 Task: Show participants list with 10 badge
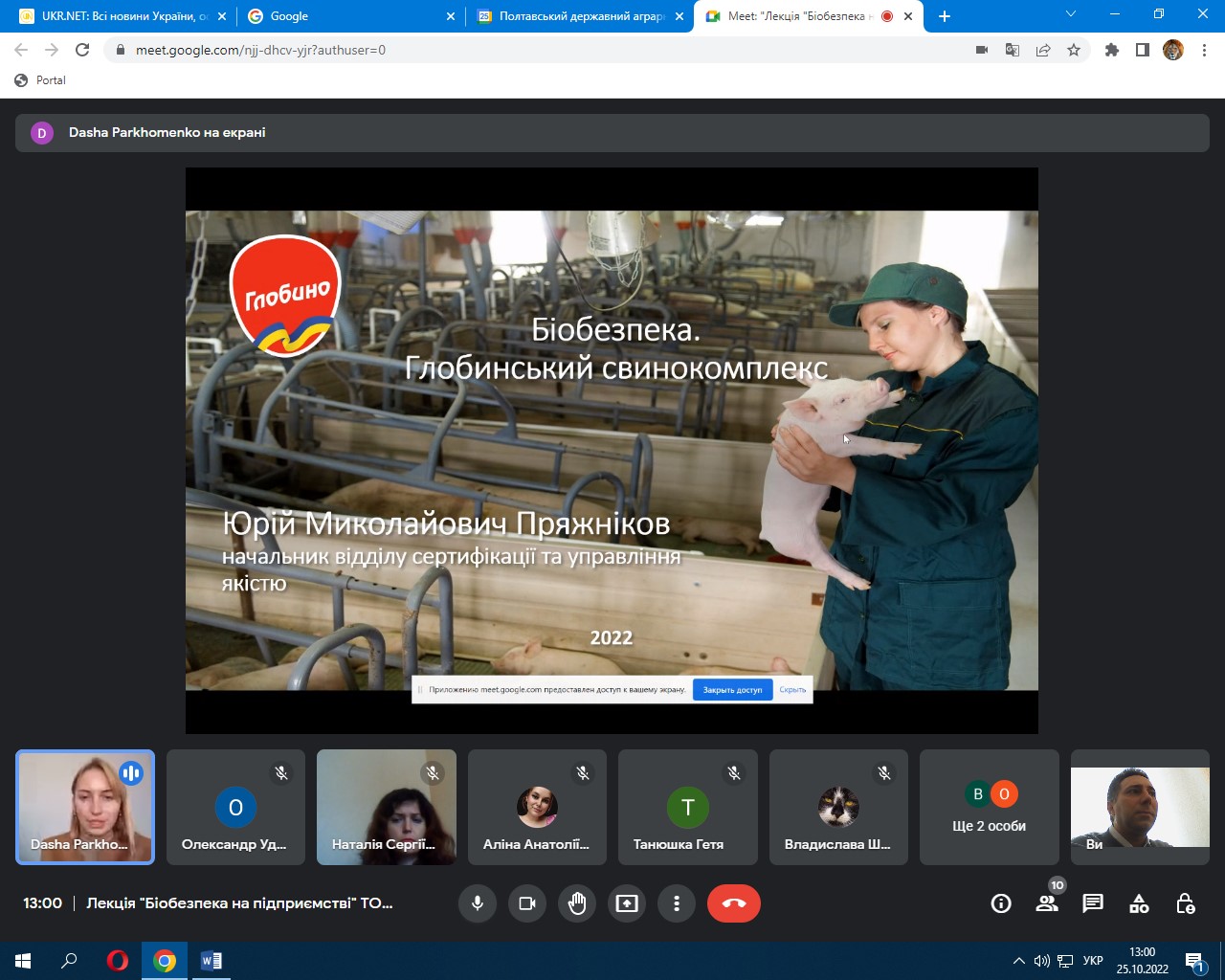pos(1047,903)
